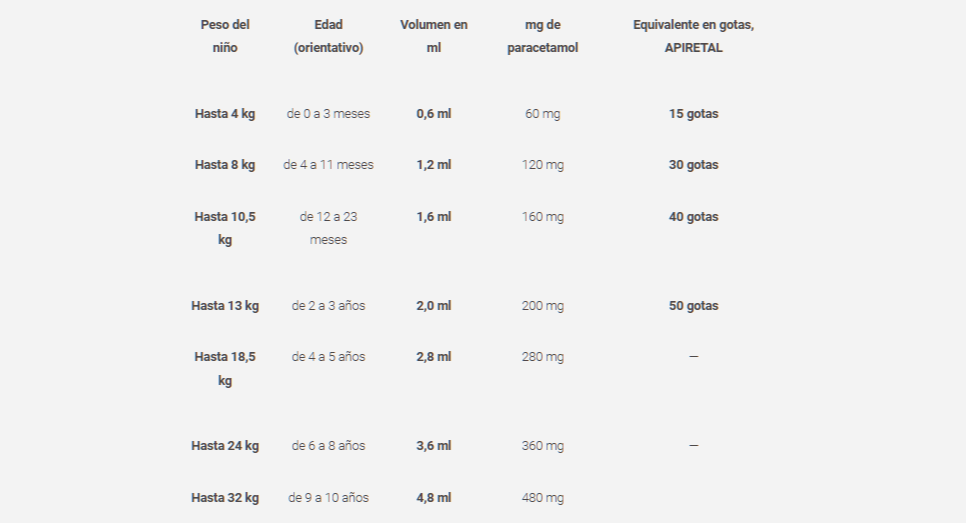The width and height of the screenshot is (966, 523).
Task: Select the '30 gotas' cell
Action: pyautogui.click(x=693, y=165)
